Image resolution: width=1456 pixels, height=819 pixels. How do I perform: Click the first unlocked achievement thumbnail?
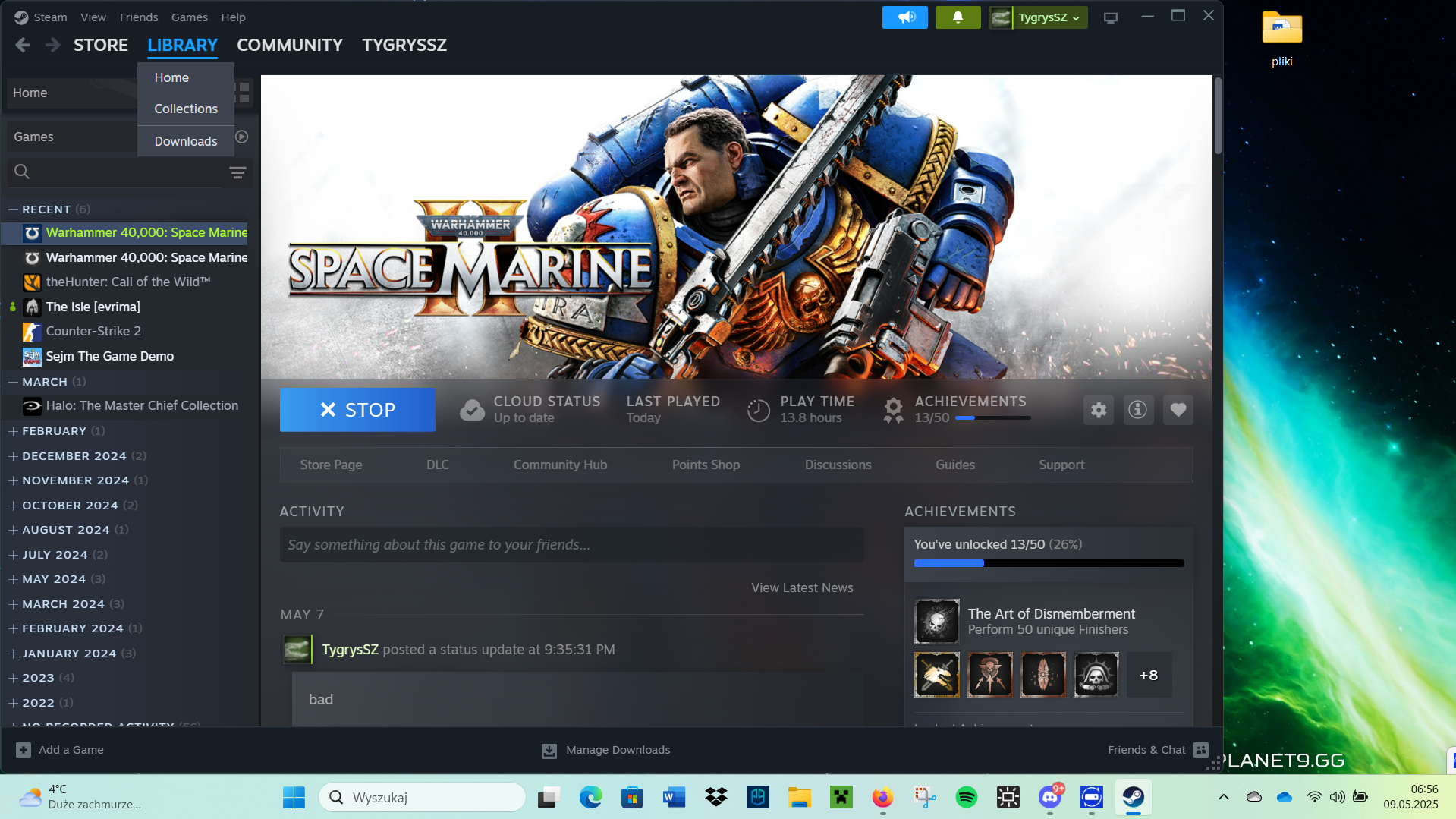point(936,675)
